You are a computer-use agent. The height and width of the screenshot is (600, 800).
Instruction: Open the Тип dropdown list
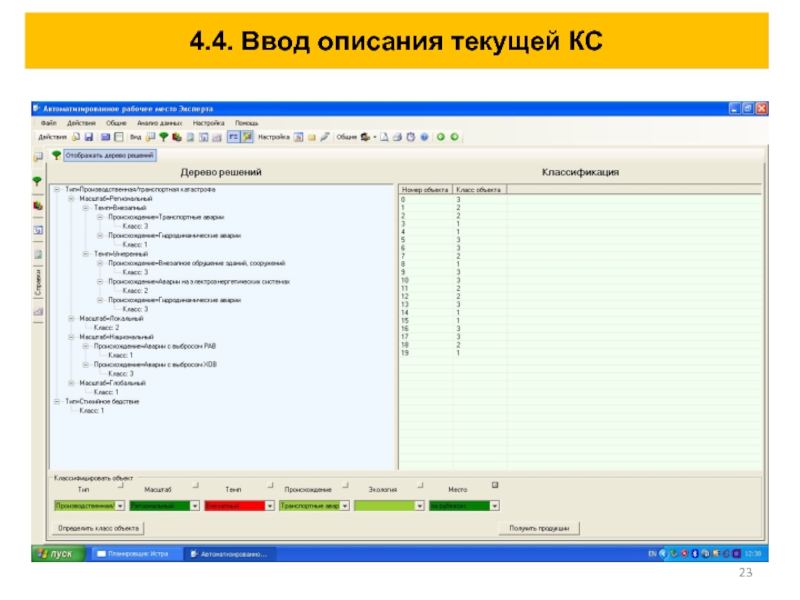point(121,506)
